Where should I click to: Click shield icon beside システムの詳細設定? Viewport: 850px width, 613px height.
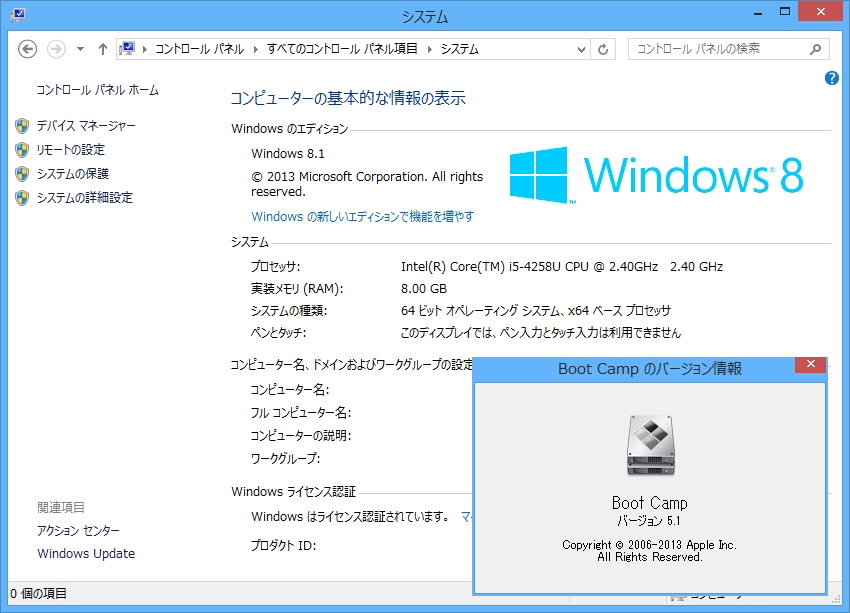[x=22, y=197]
